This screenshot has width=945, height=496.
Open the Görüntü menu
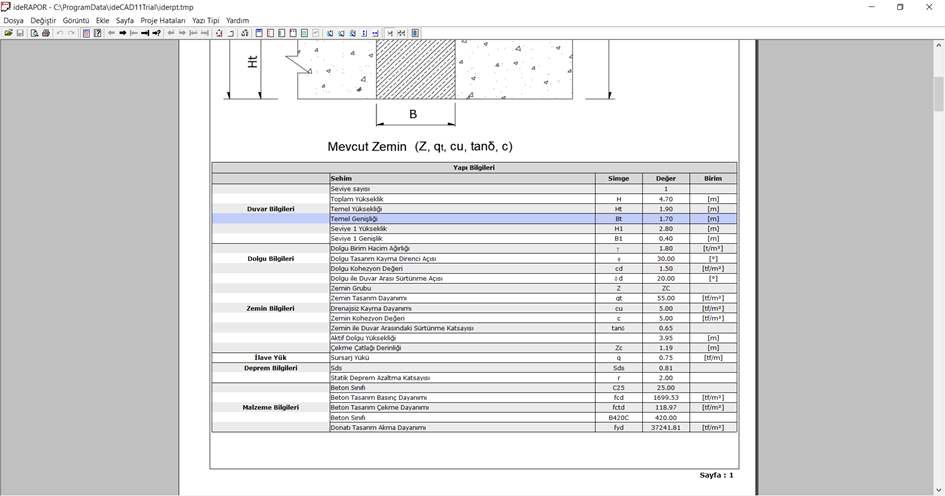(x=76, y=20)
